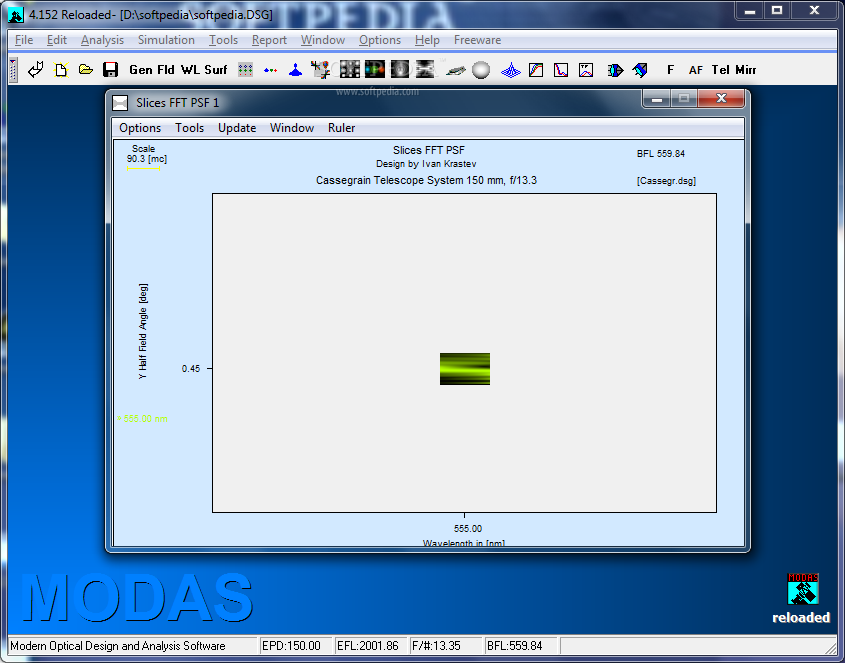Screen dimensions: 845x663
Task: Click the 0.45 field angle axis label
Action: coord(191,369)
